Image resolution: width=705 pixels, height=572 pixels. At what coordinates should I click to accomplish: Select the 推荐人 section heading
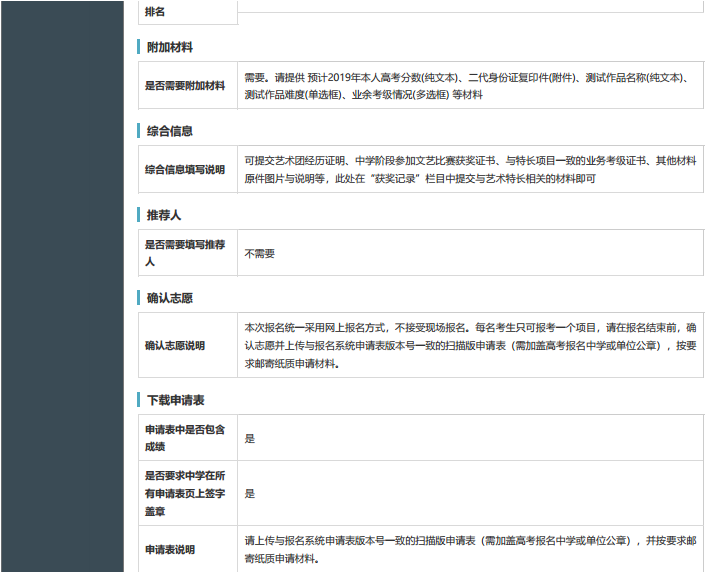pos(163,215)
